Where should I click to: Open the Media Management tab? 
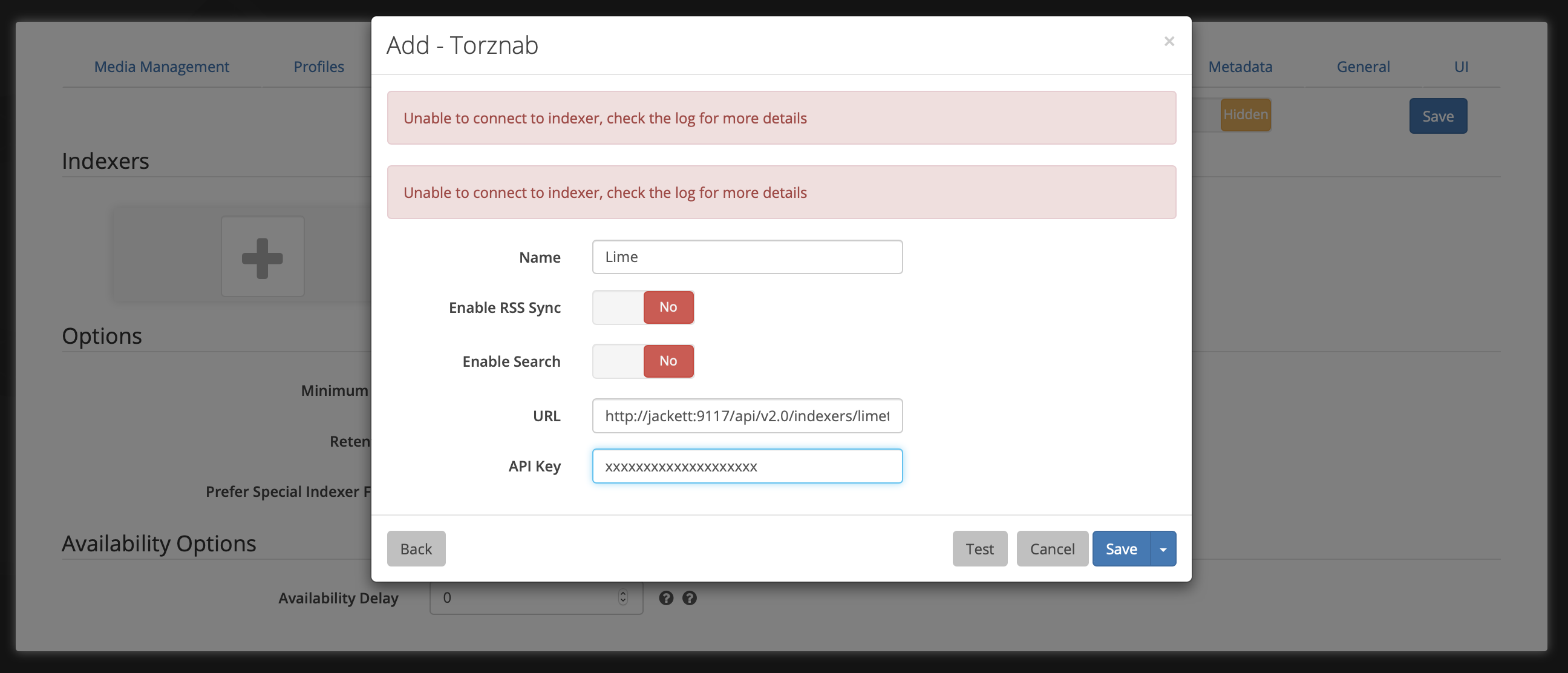point(162,67)
